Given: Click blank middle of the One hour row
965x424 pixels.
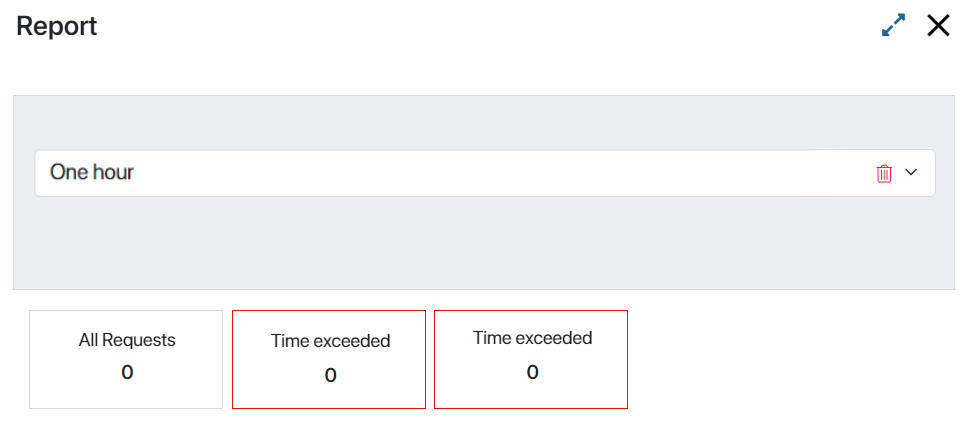Looking at the screenshot, I should 492,173.
